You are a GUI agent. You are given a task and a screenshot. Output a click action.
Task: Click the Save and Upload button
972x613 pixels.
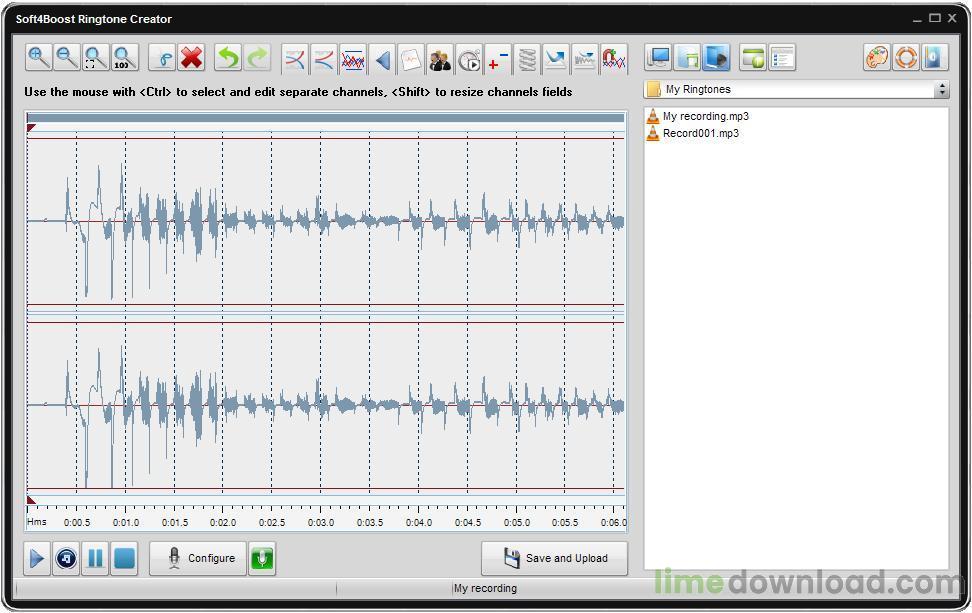tap(554, 558)
